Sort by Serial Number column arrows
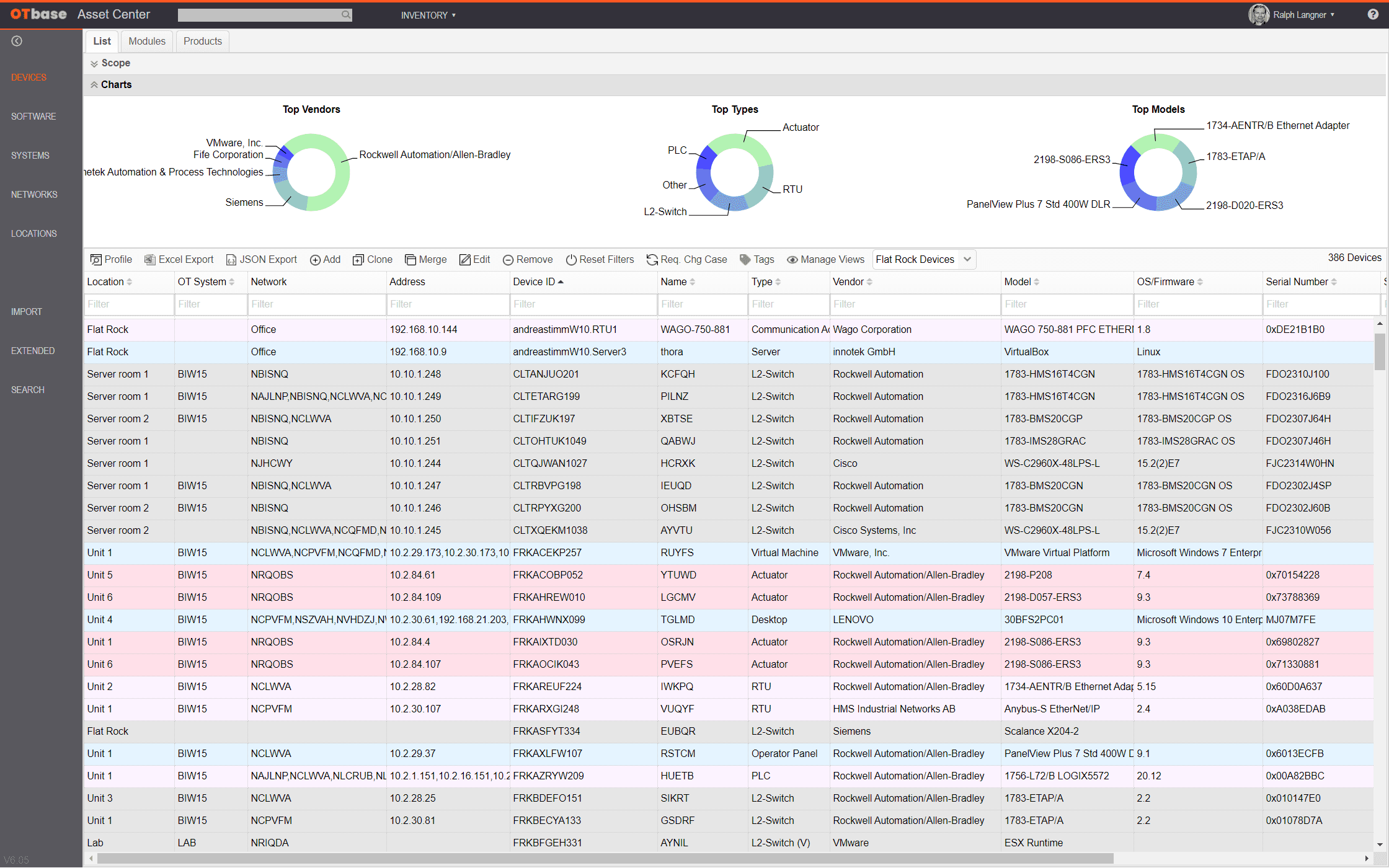The image size is (1389, 868). pyautogui.click(x=1334, y=282)
